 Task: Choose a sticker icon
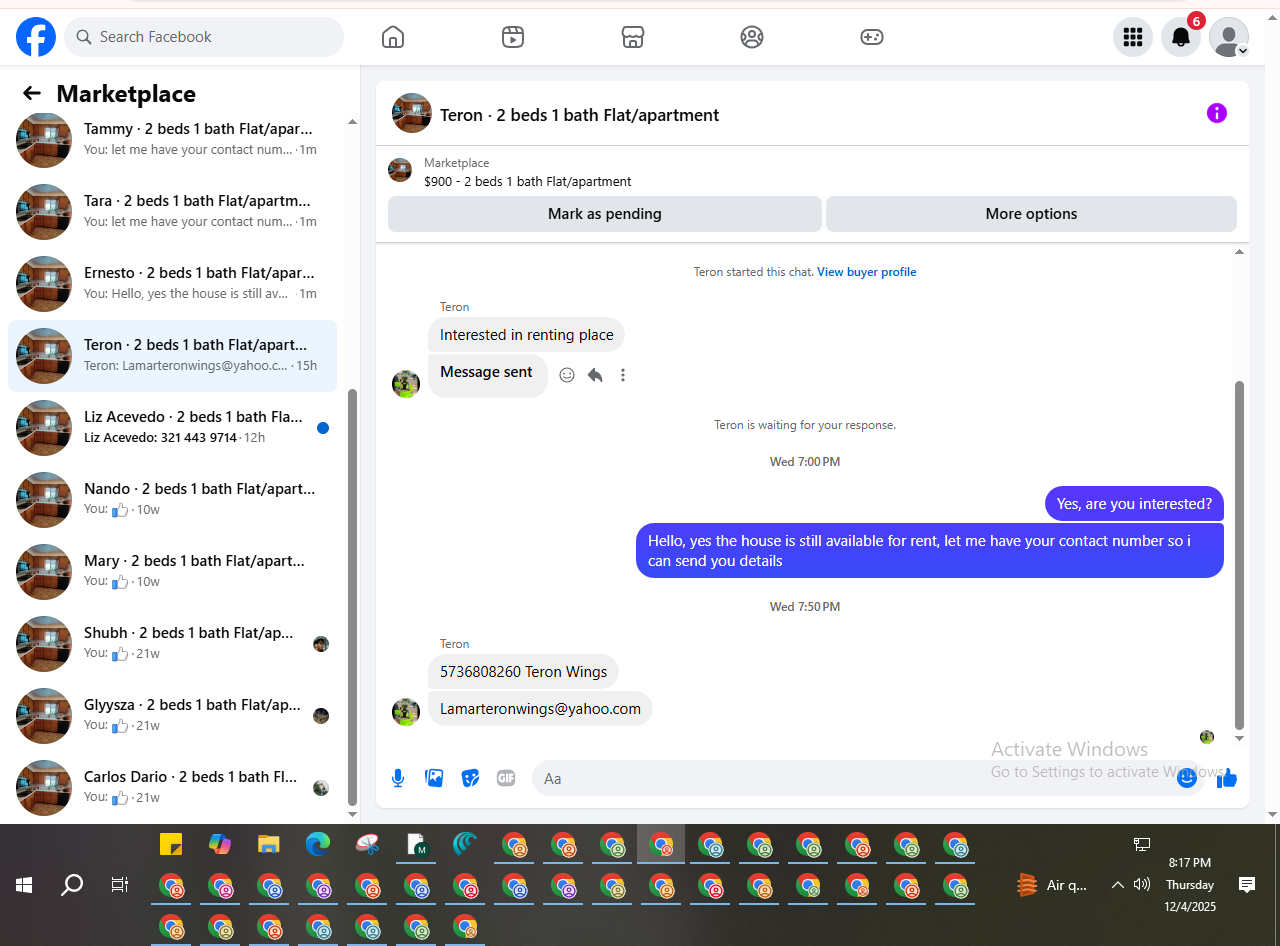coord(470,778)
